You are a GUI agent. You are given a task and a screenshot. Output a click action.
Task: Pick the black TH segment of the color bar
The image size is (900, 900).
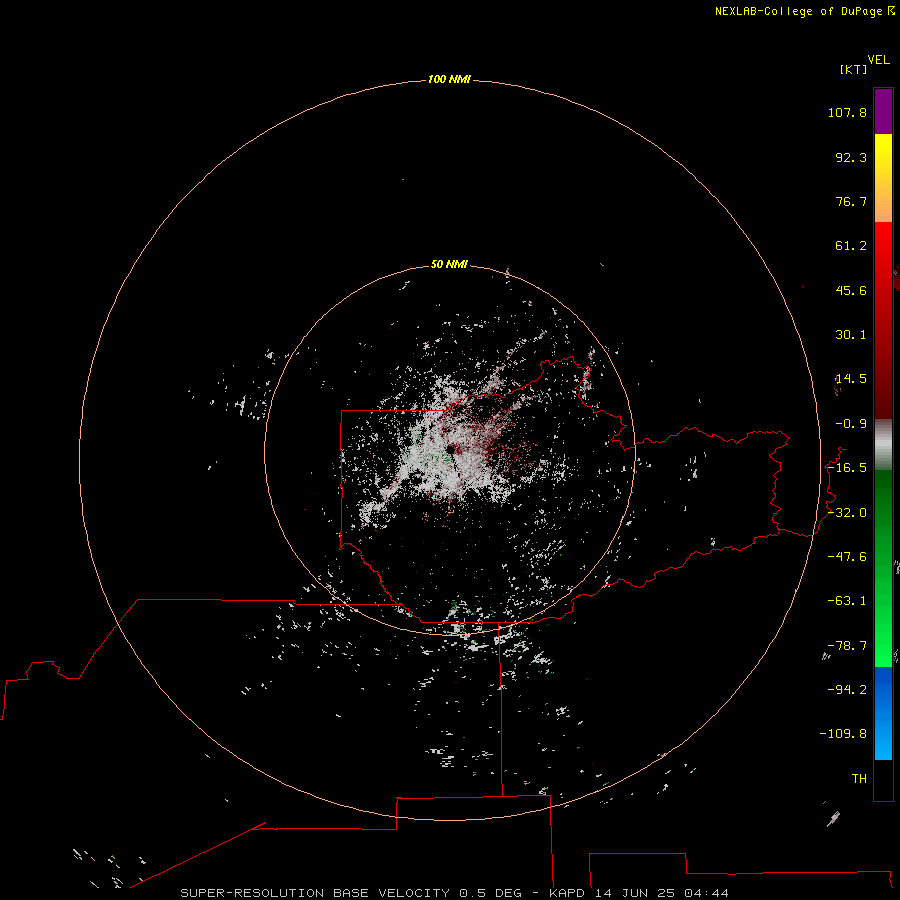(x=883, y=779)
